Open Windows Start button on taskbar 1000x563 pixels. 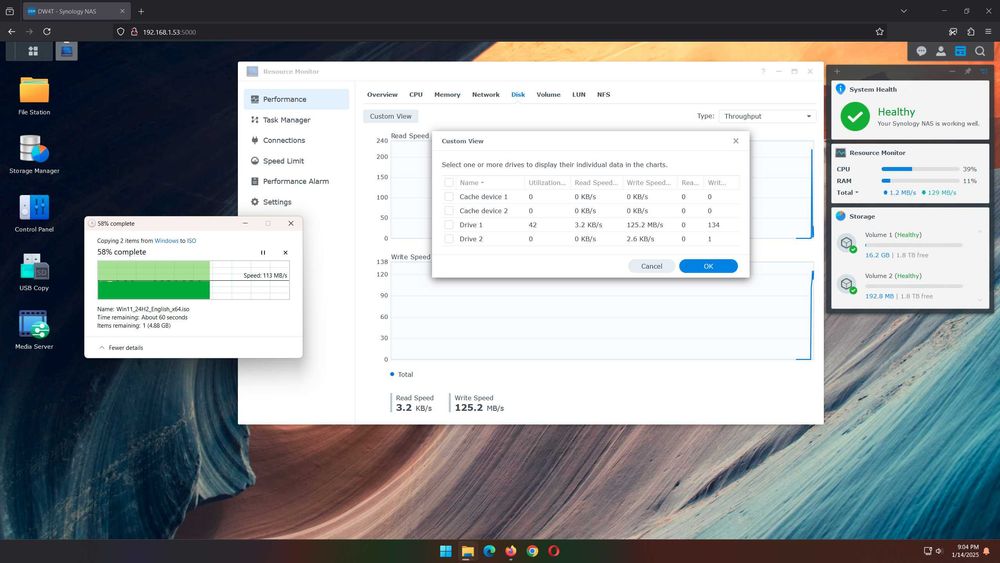pyautogui.click(x=446, y=551)
